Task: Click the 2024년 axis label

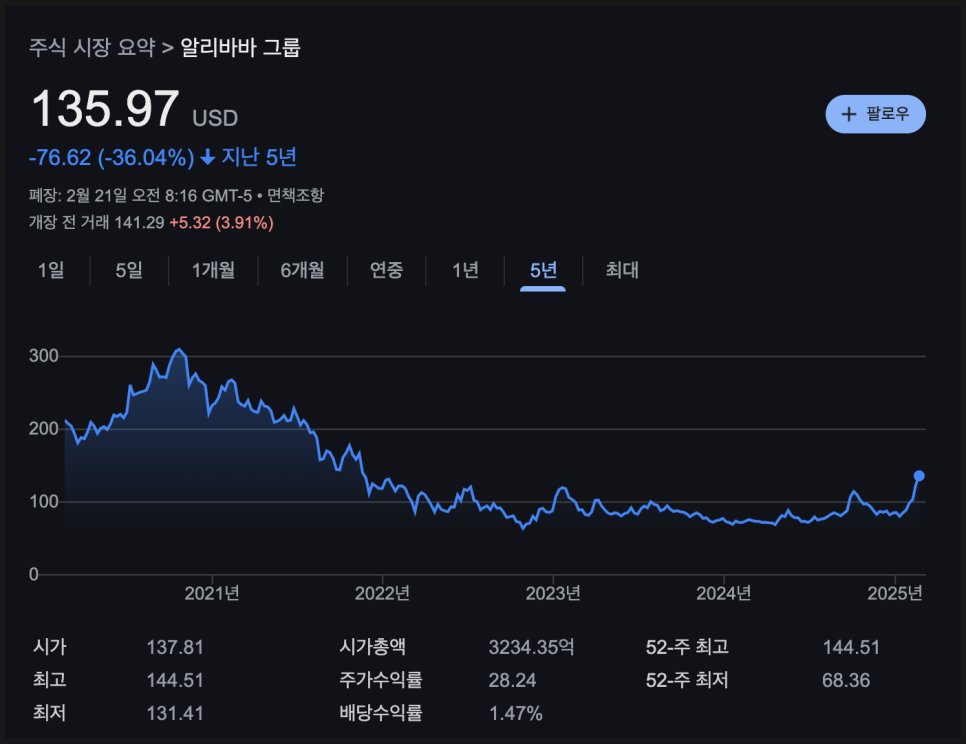Action: tap(723, 593)
